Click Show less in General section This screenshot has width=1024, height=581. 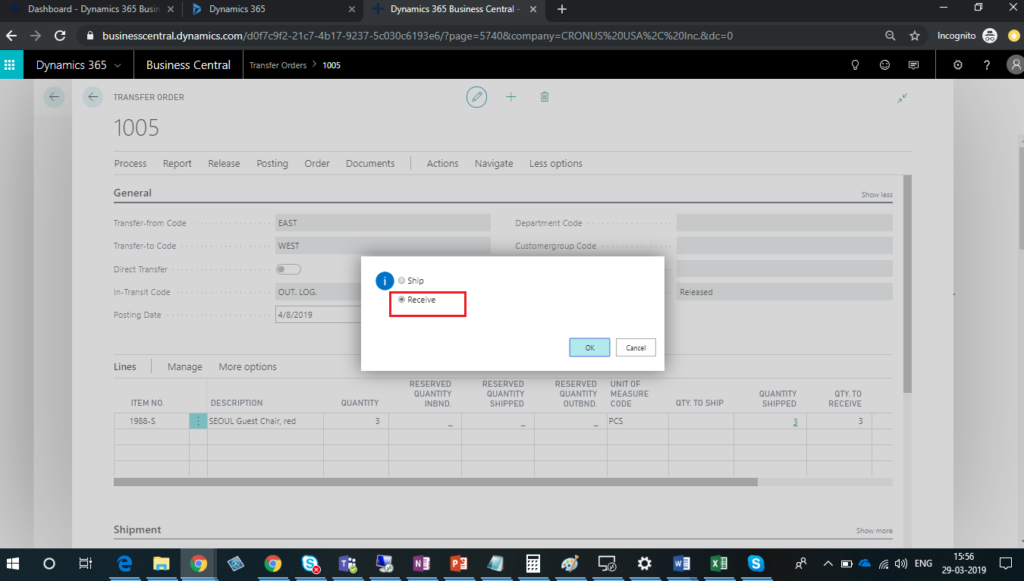point(876,195)
